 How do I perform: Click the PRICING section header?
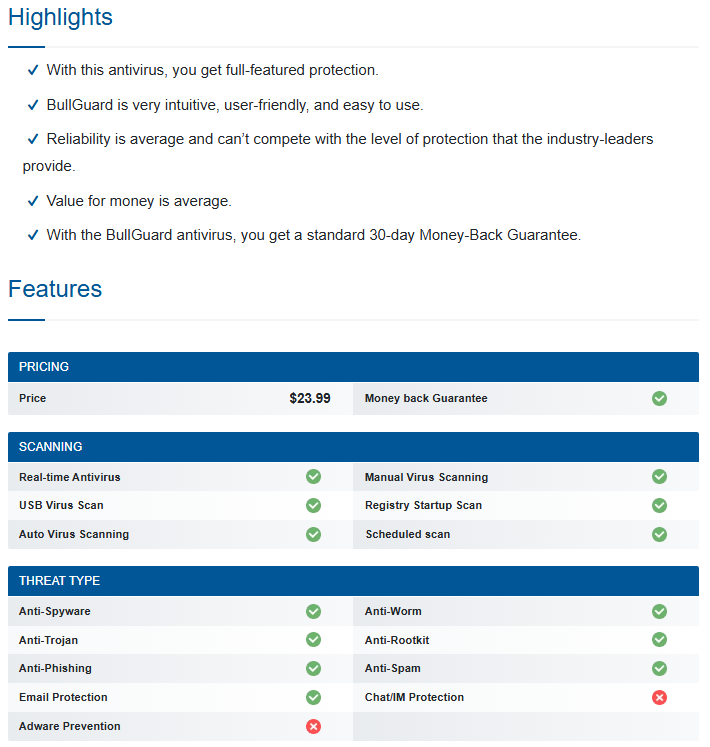[x=353, y=367]
